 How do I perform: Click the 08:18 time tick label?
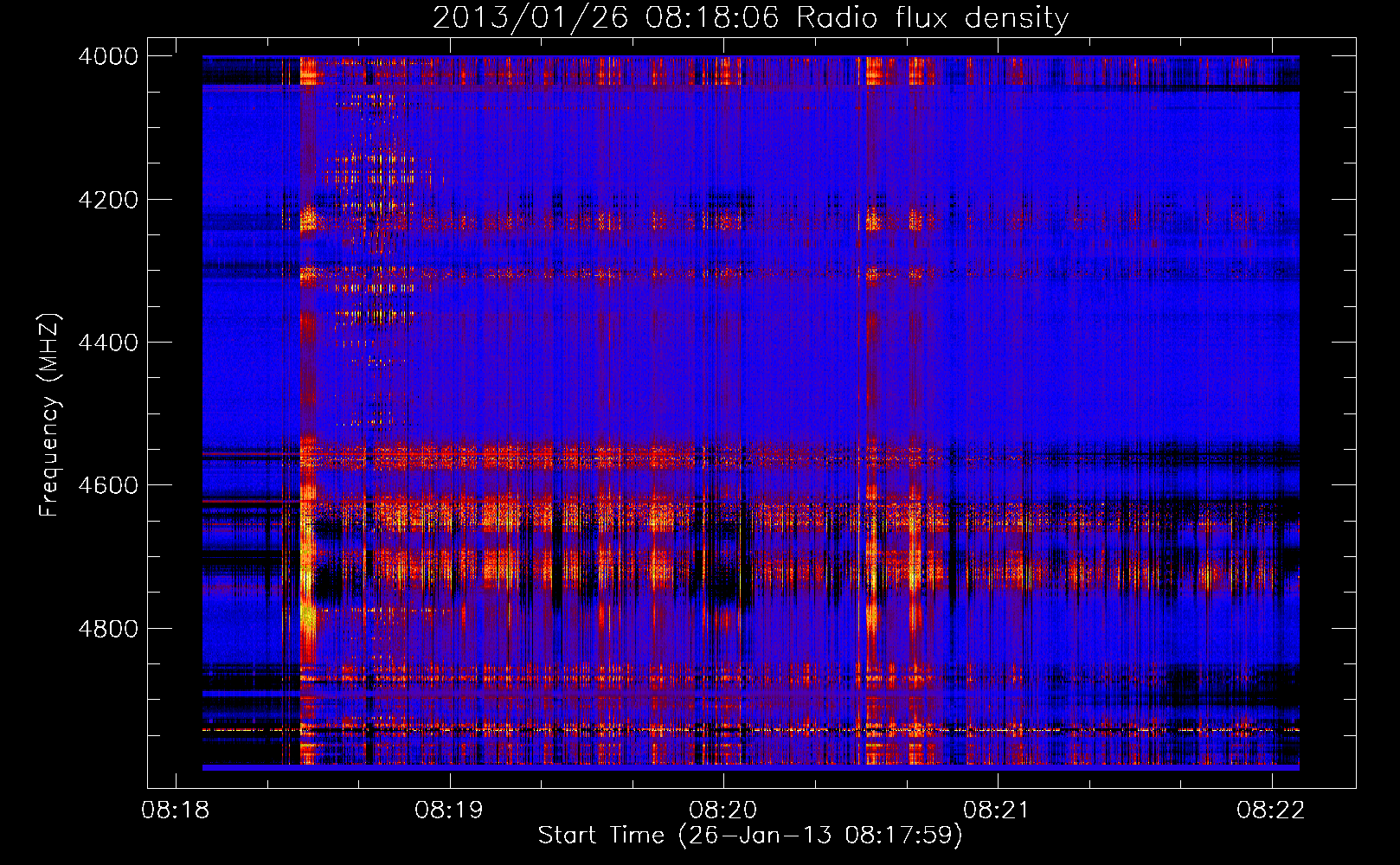coord(176,811)
